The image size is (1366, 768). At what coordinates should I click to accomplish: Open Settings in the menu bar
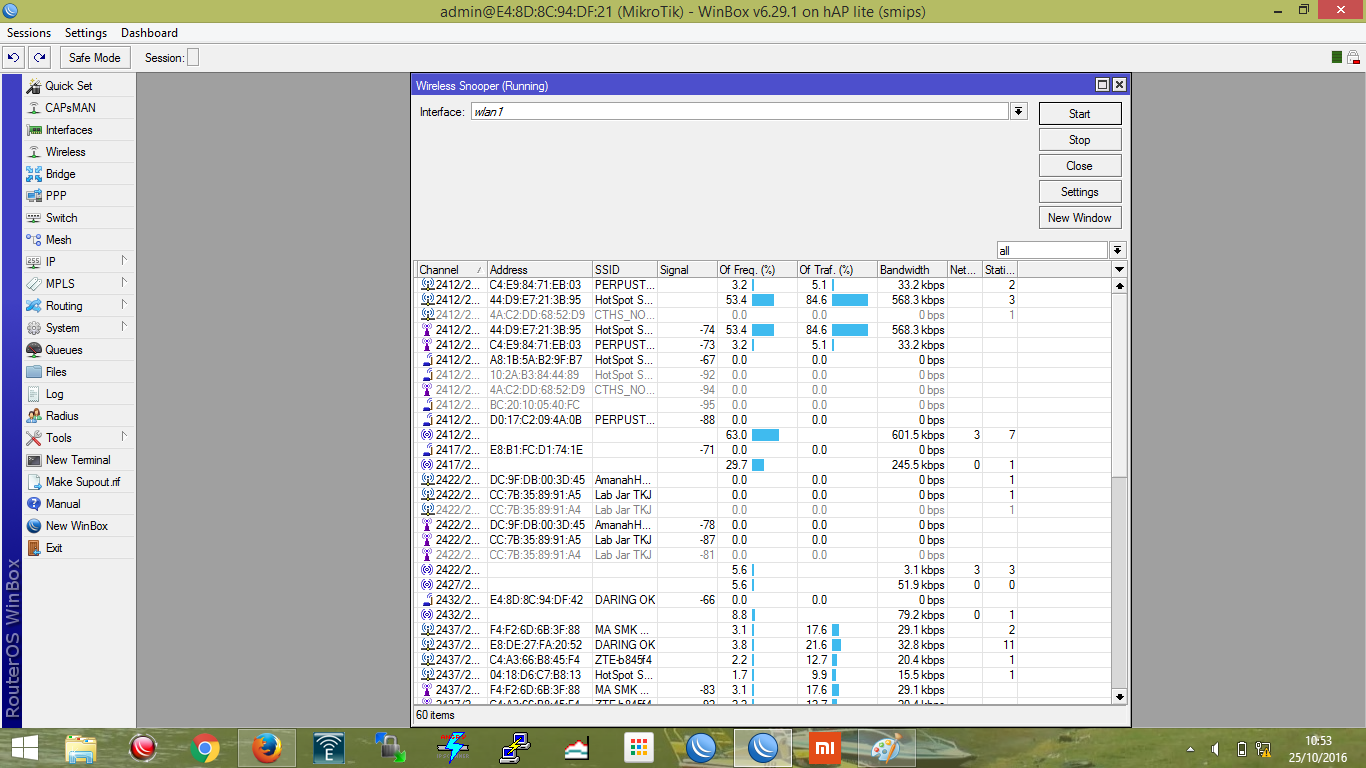pos(86,33)
